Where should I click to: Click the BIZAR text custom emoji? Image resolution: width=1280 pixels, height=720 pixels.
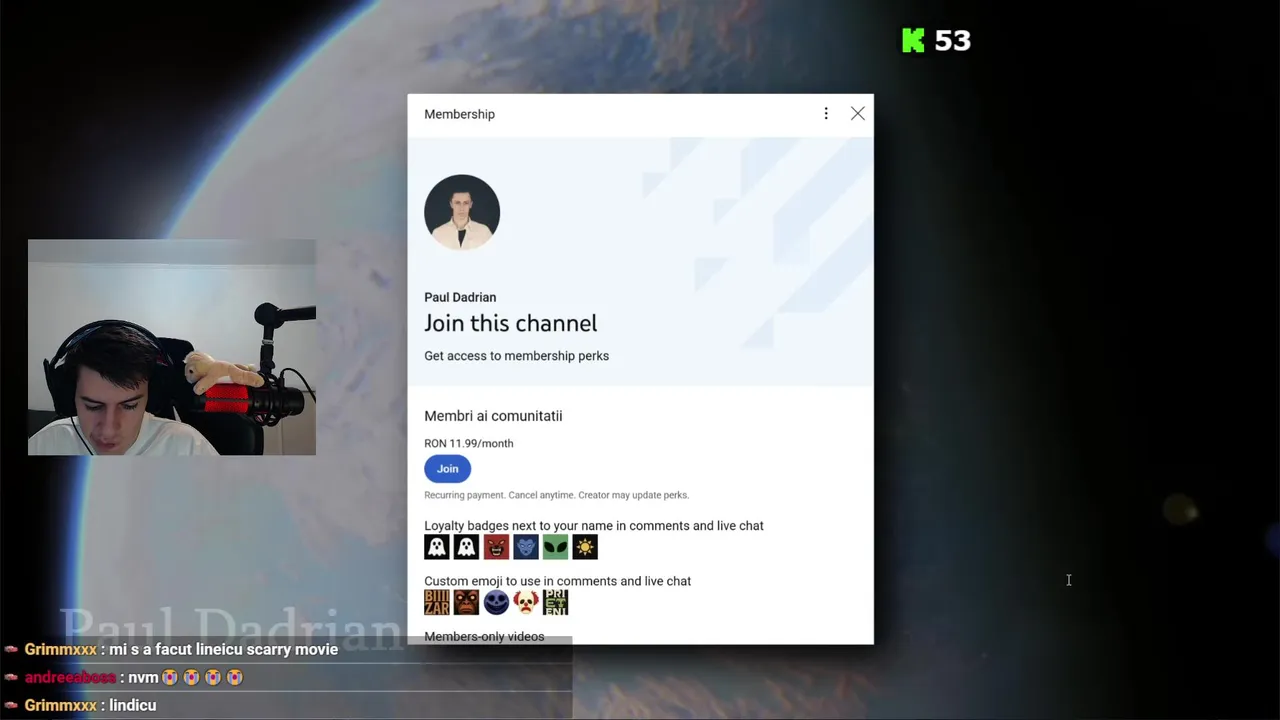(437, 602)
